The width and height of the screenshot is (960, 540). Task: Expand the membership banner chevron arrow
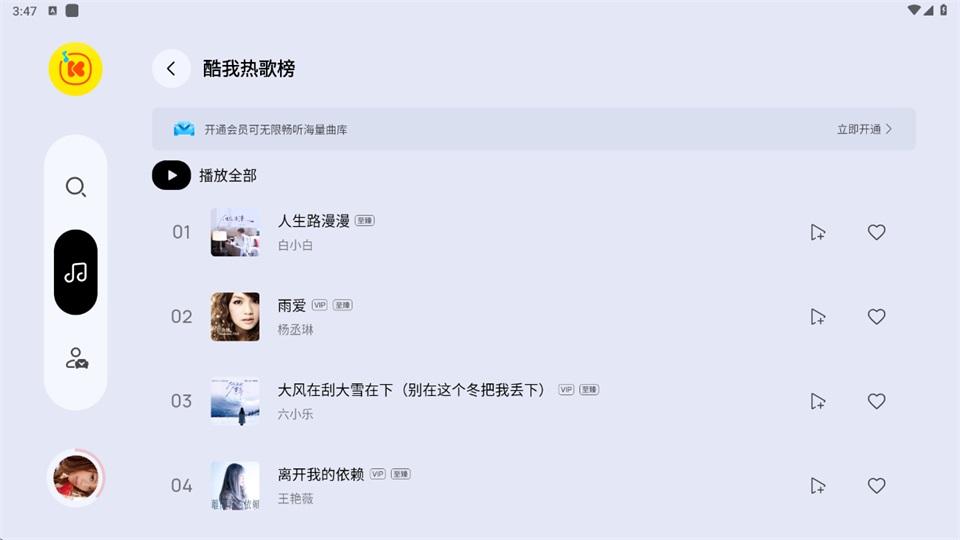[x=889, y=129]
